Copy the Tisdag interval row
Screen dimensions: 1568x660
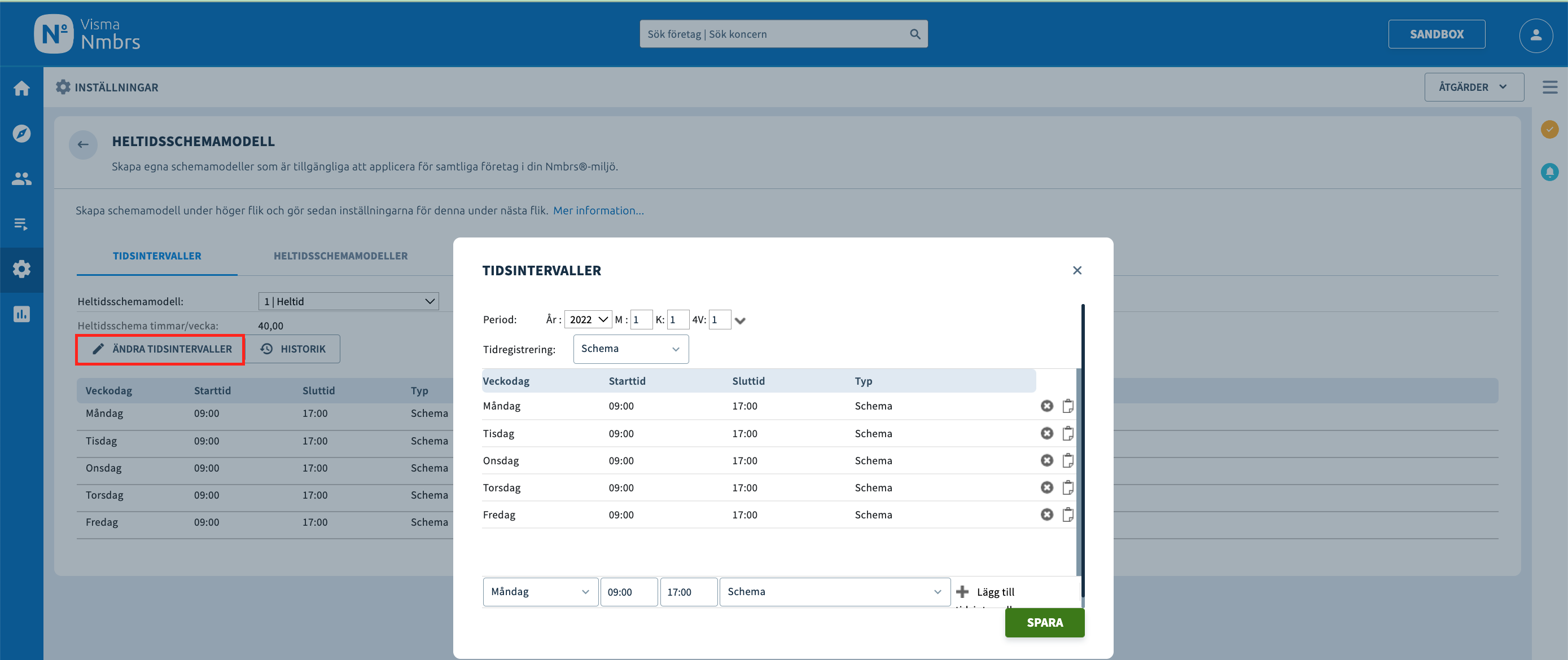(x=1068, y=433)
